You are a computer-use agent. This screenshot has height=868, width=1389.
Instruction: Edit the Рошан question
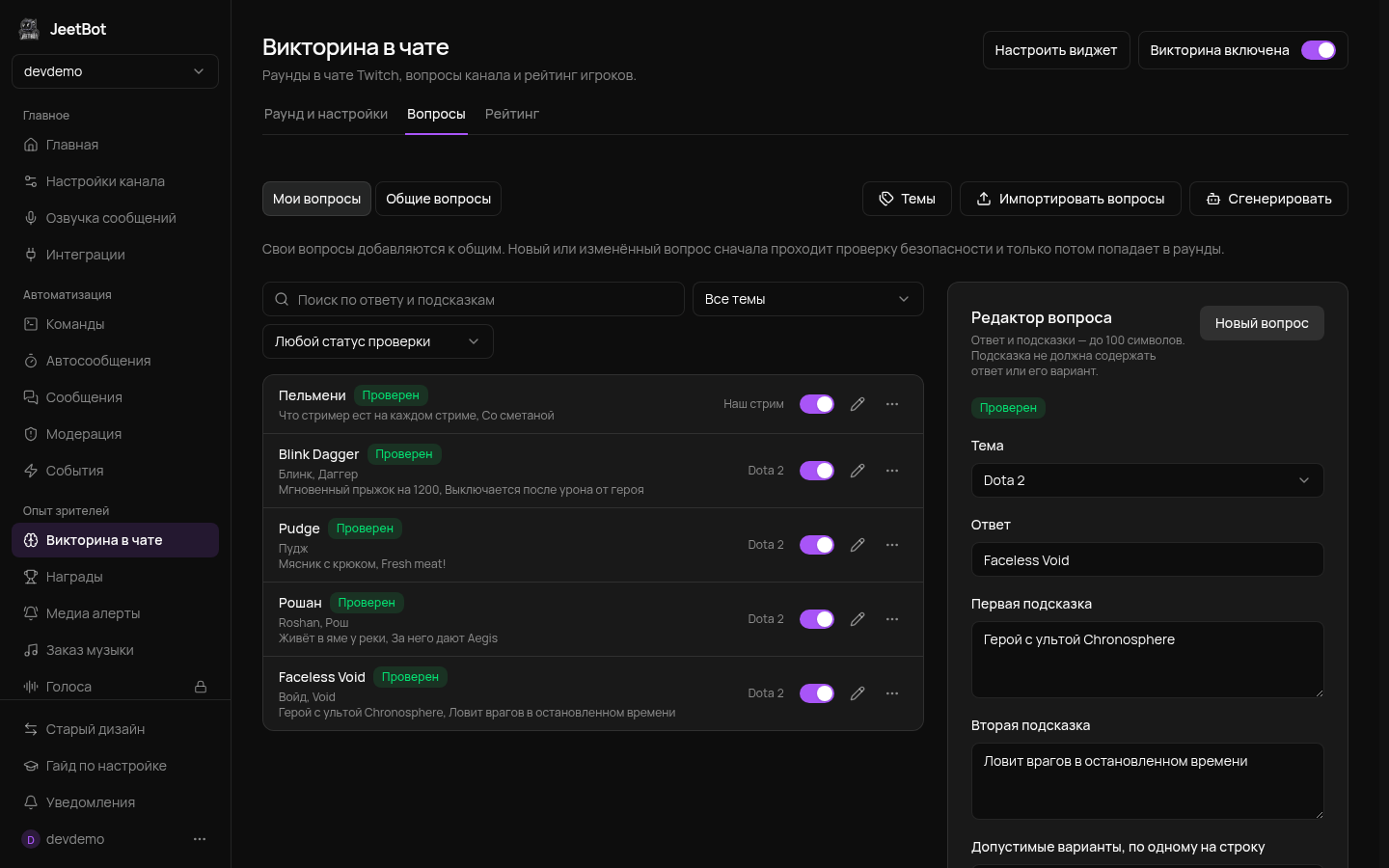(858, 619)
